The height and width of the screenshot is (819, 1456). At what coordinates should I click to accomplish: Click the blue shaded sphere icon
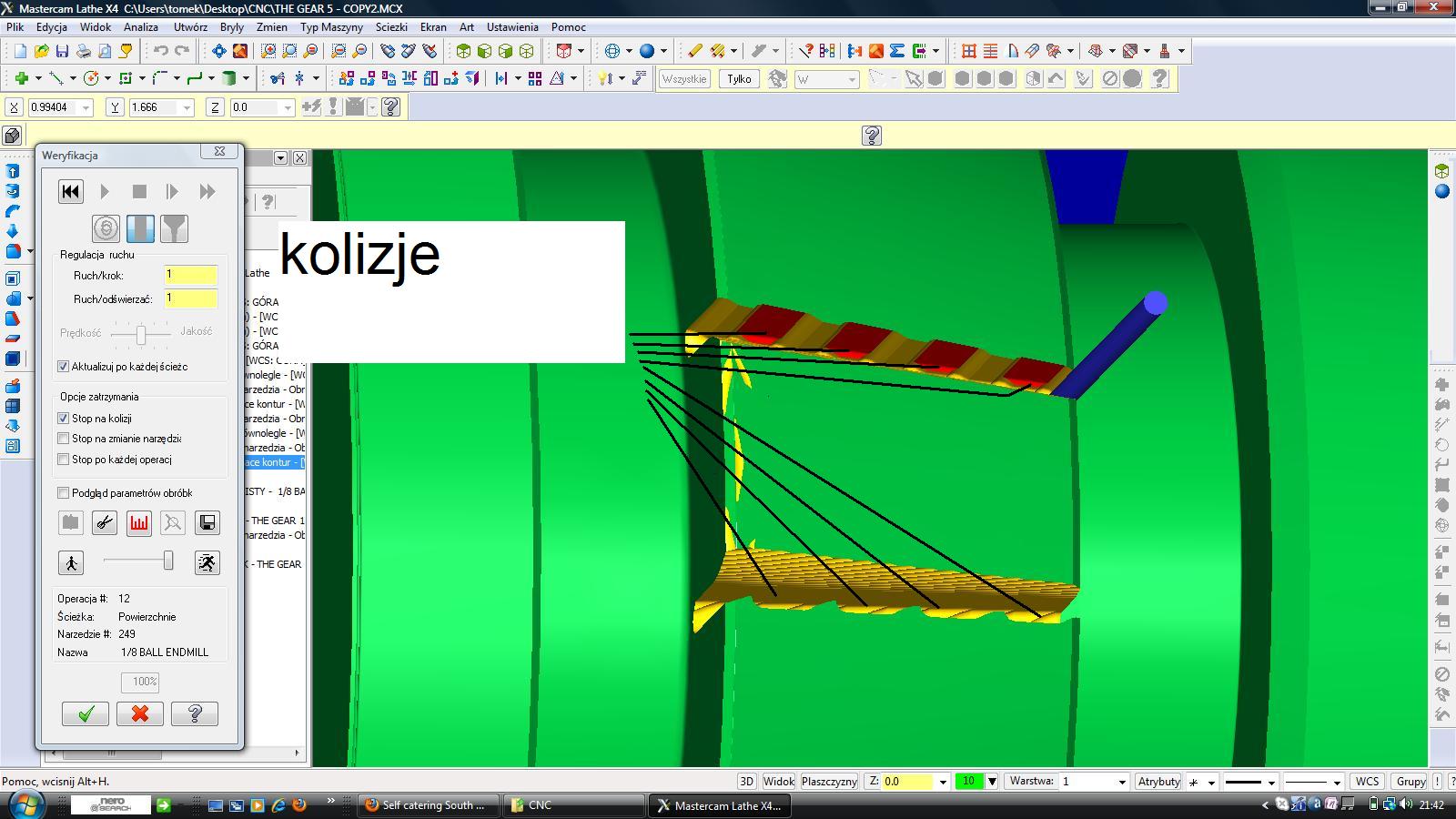click(x=647, y=51)
